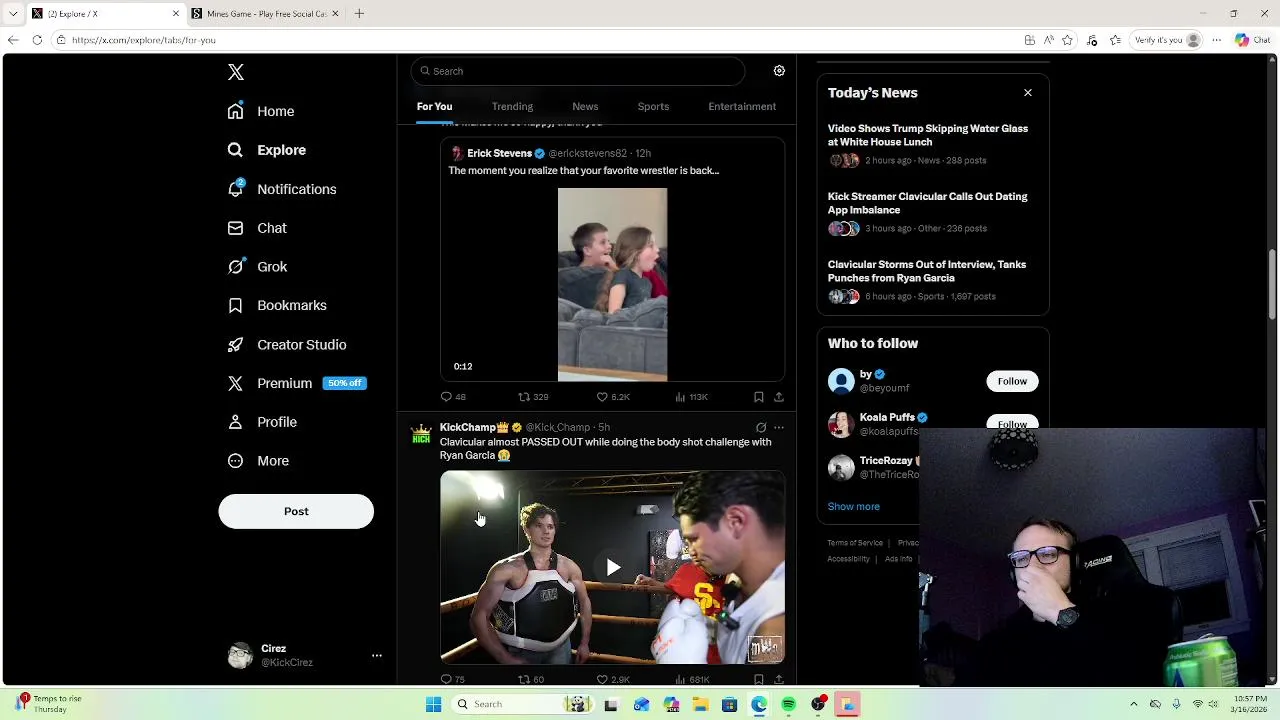1280x720 pixels.
Task: Switch to the Entertainment tab
Action: click(742, 106)
